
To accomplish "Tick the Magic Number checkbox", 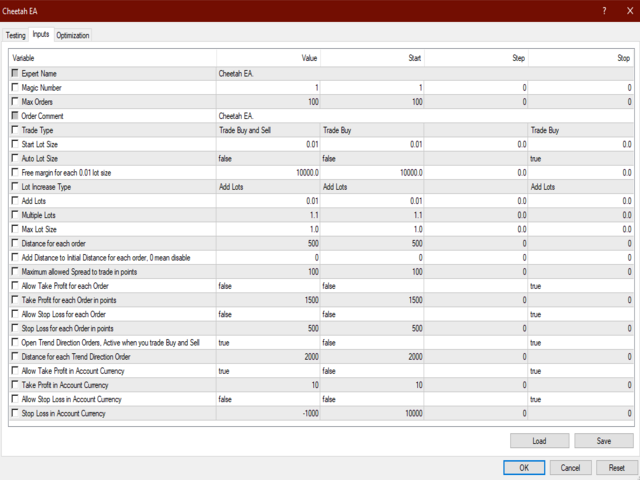I will click(x=15, y=87).
